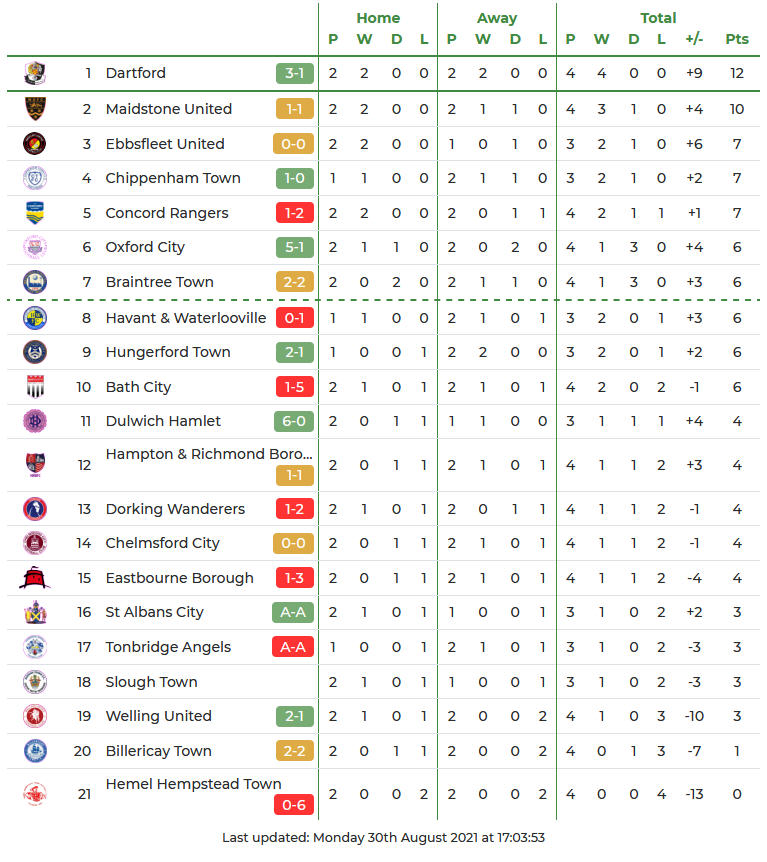Image resolution: width=767 pixels, height=862 pixels.
Task: Click the Welling United club crest
Action: pyautogui.click(x=34, y=716)
